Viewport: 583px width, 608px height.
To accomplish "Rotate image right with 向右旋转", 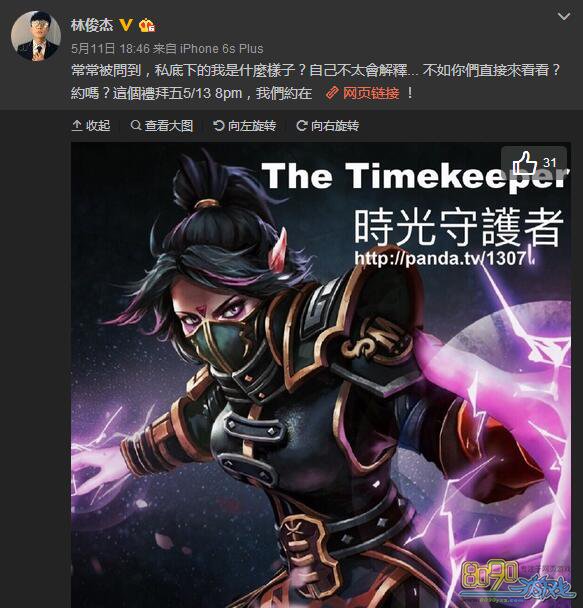I will (328, 126).
